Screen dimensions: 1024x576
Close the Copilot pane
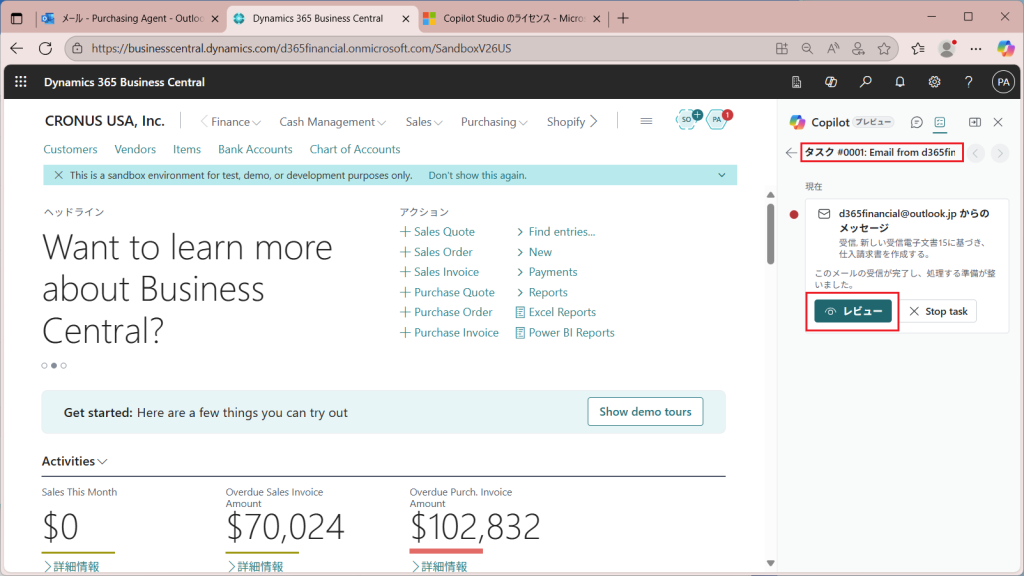[x=998, y=122]
